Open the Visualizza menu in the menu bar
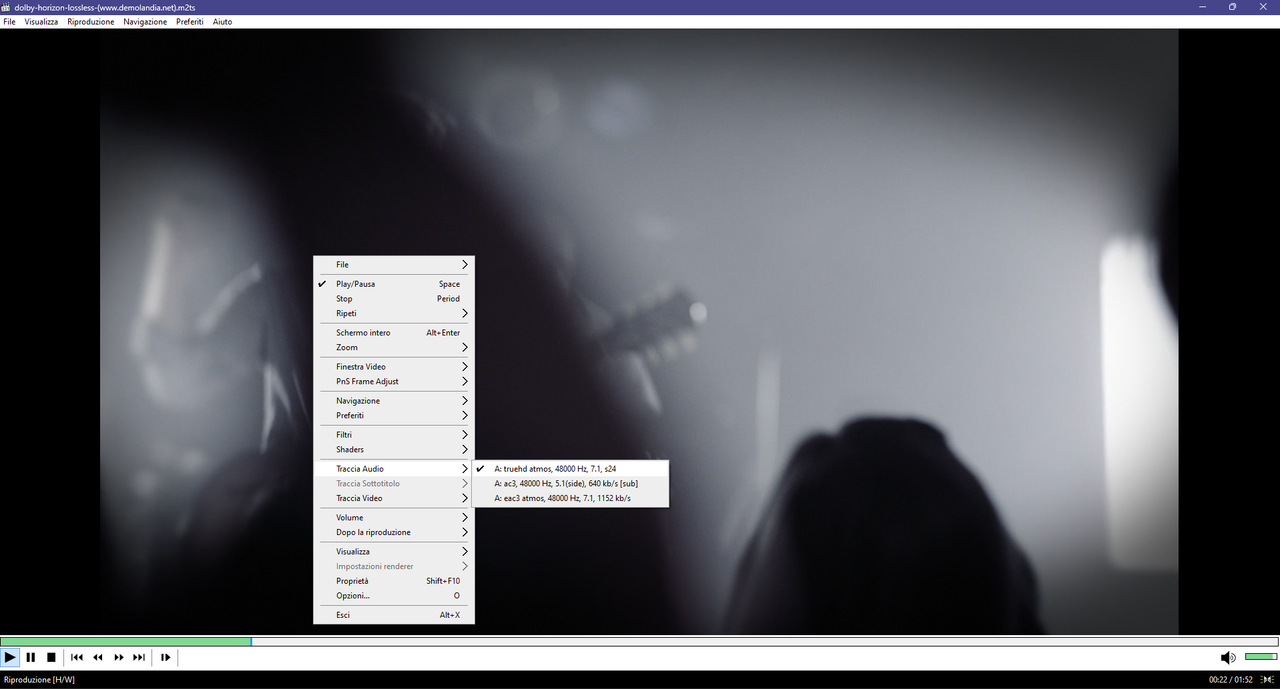This screenshot has width=1280, height=689. point(42,21)
